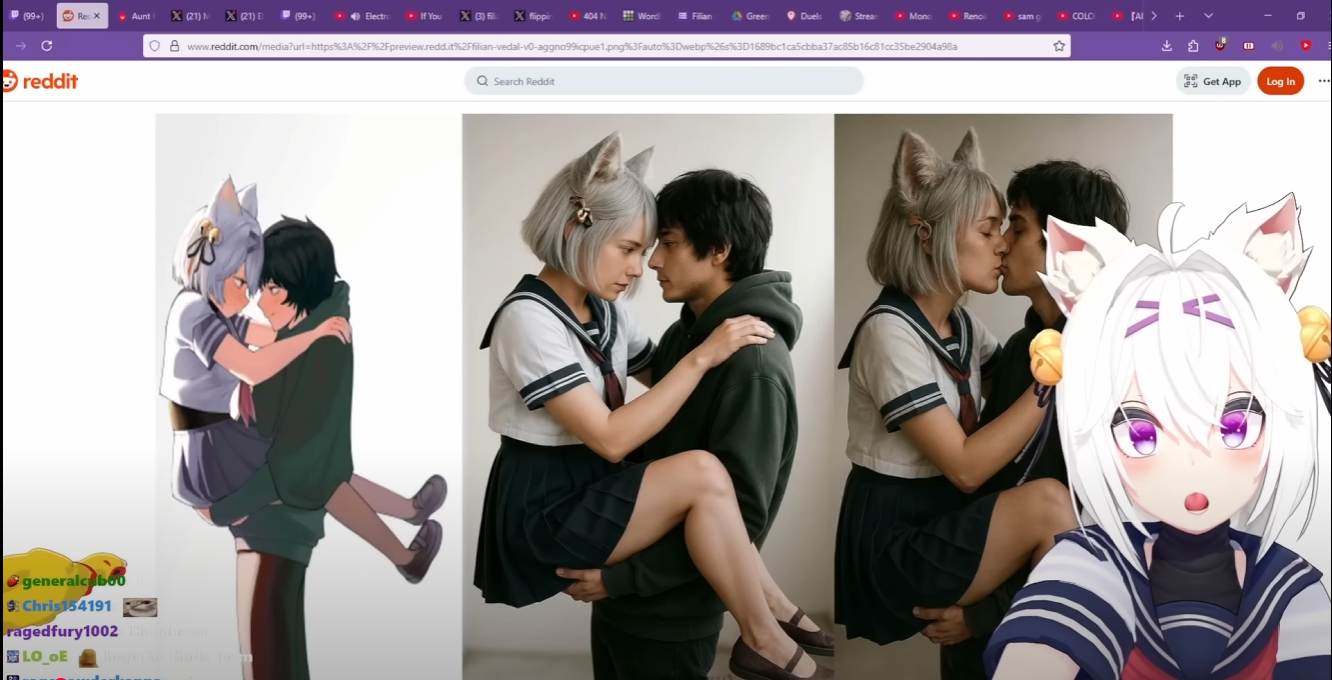Click the faded speaker extension icon

pos(1277,46)
